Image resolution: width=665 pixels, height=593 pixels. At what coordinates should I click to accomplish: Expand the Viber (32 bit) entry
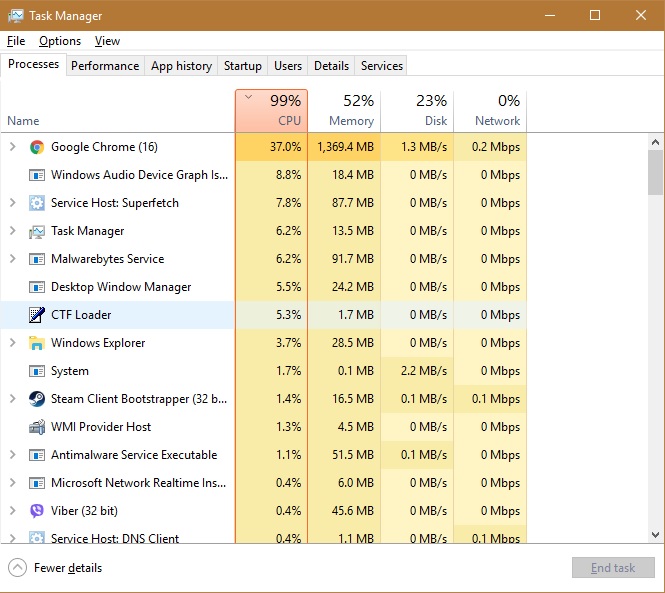tap(13, 511)
